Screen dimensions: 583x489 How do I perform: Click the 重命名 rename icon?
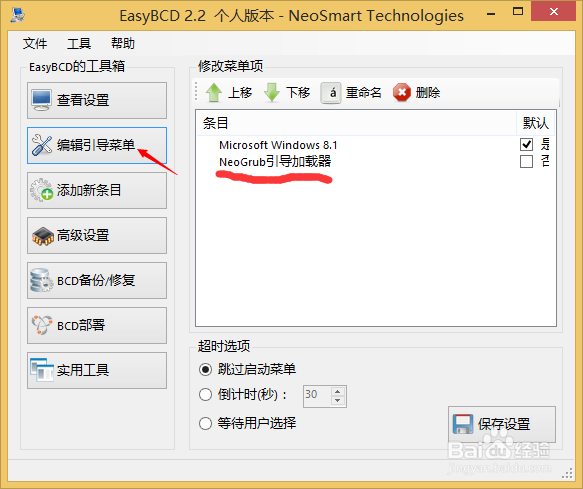click(x=331, y=93)
